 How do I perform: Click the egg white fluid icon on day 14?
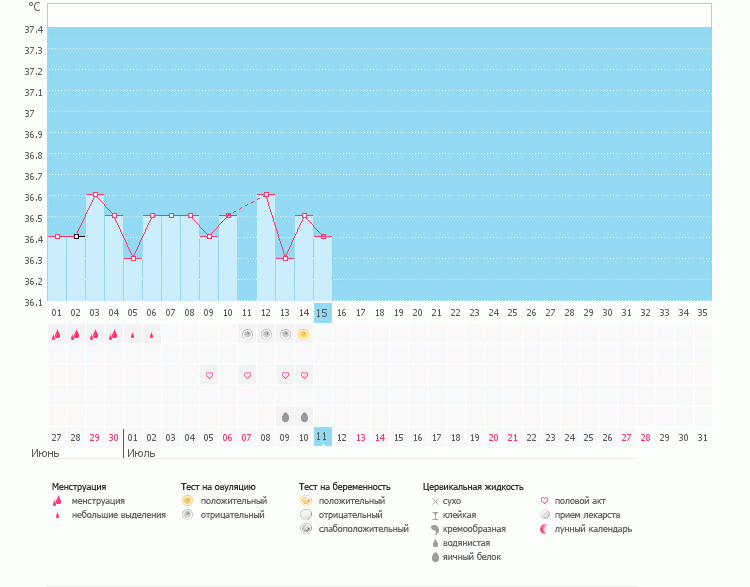[x=303, y=416]
